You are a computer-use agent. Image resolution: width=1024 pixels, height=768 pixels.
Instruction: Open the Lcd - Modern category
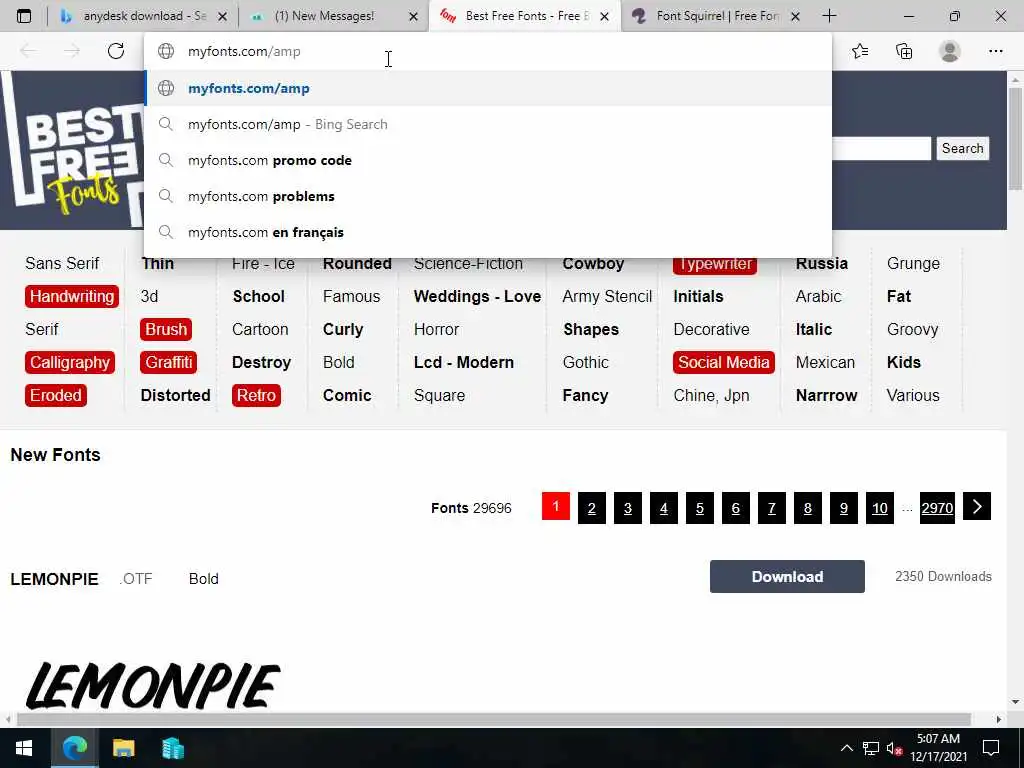(x=464, y=362)
